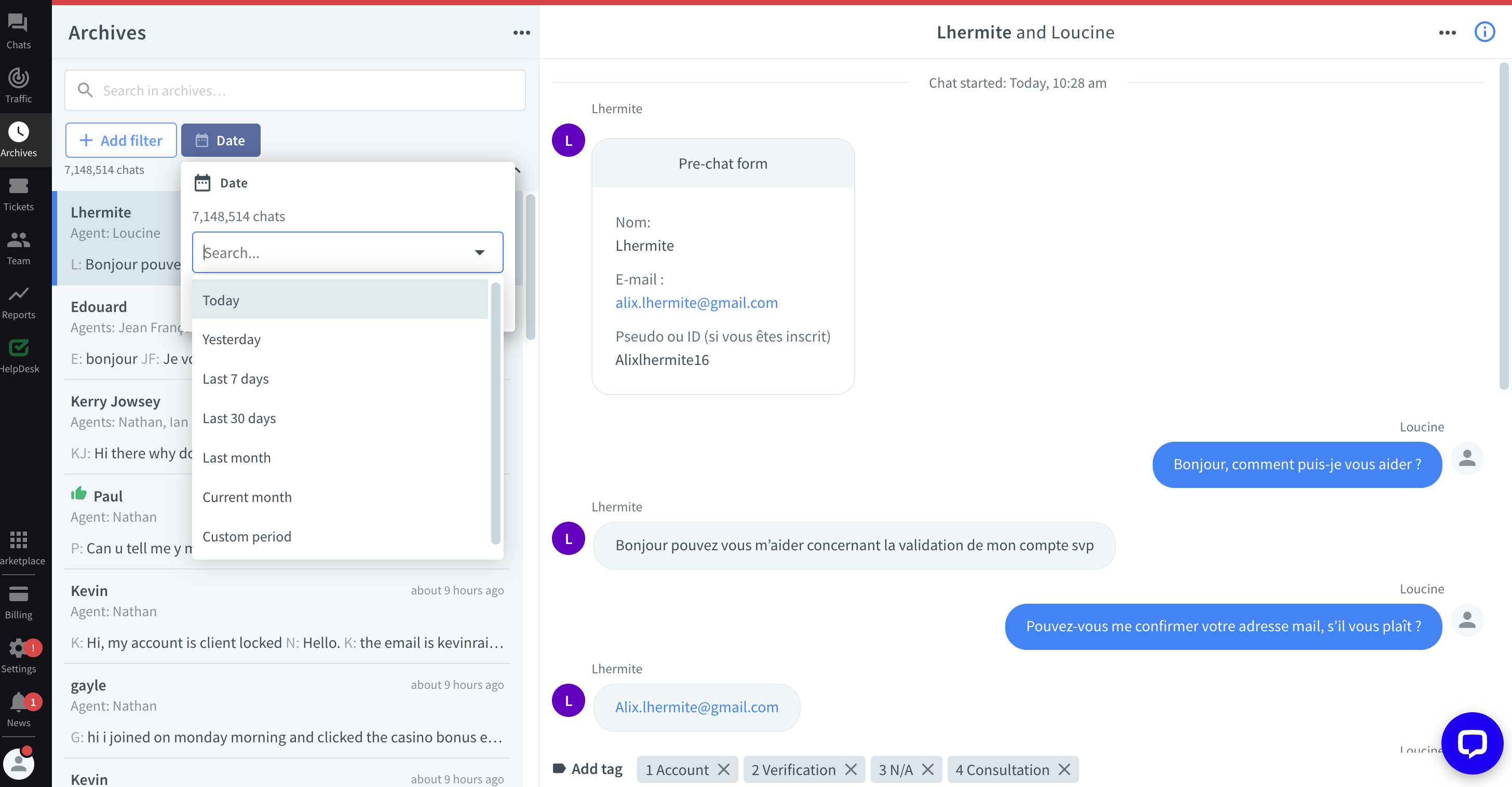Click the 'Bonjour, comment puis-je vous aider ?' message

tap(1297, 464)
